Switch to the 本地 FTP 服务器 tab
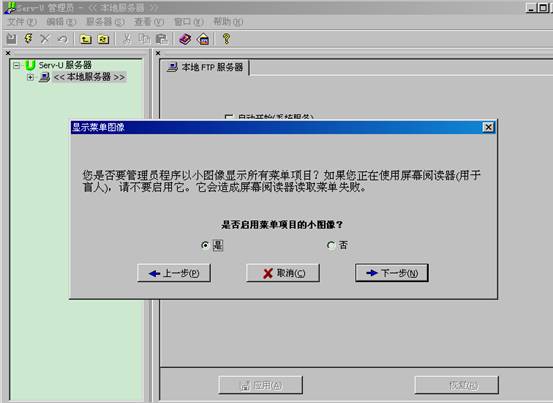553x403 pixels. pos(205,67)
